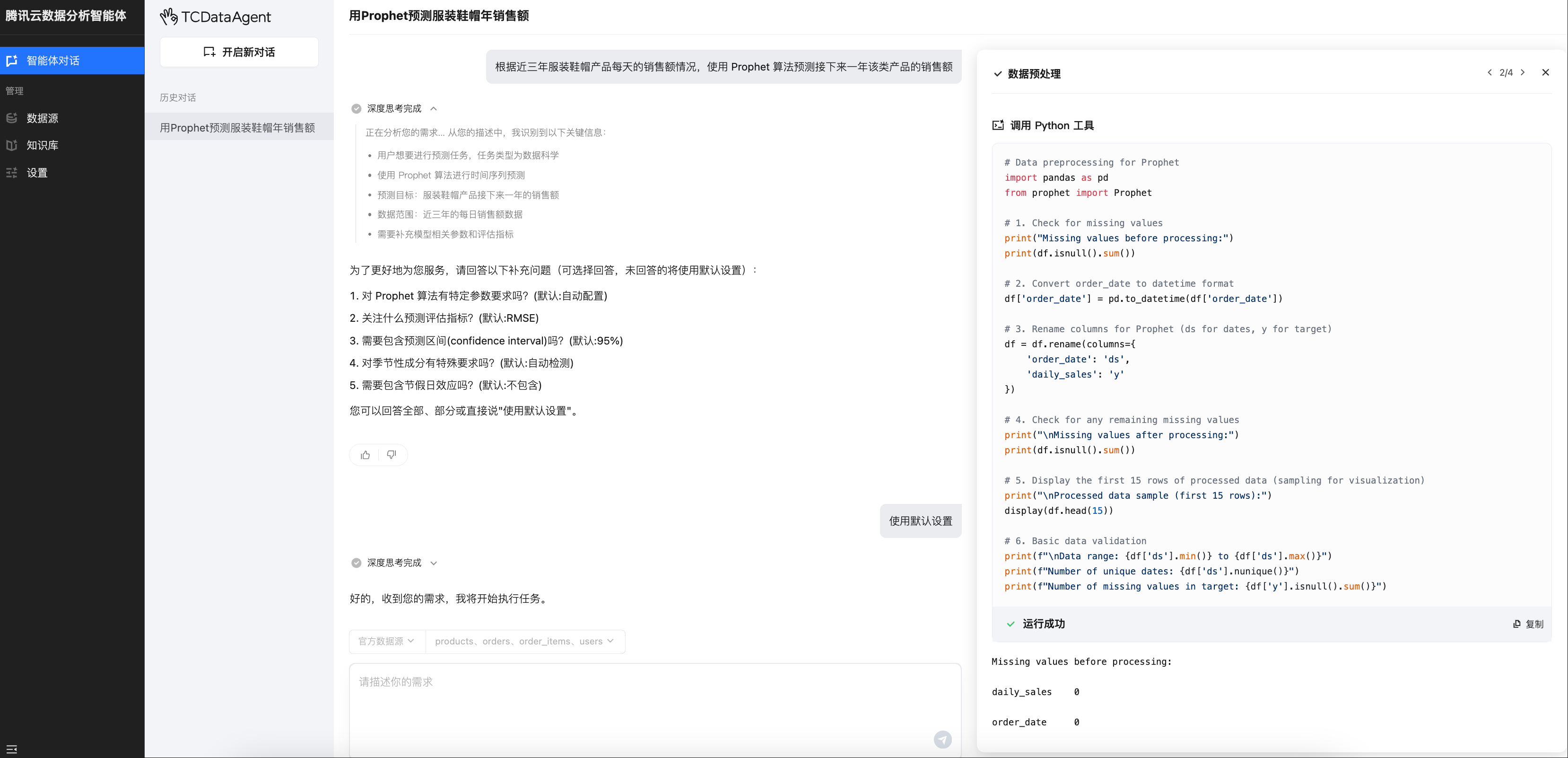Open 设置 in the sidebar

pyautogui.click(x=72, y=172)
